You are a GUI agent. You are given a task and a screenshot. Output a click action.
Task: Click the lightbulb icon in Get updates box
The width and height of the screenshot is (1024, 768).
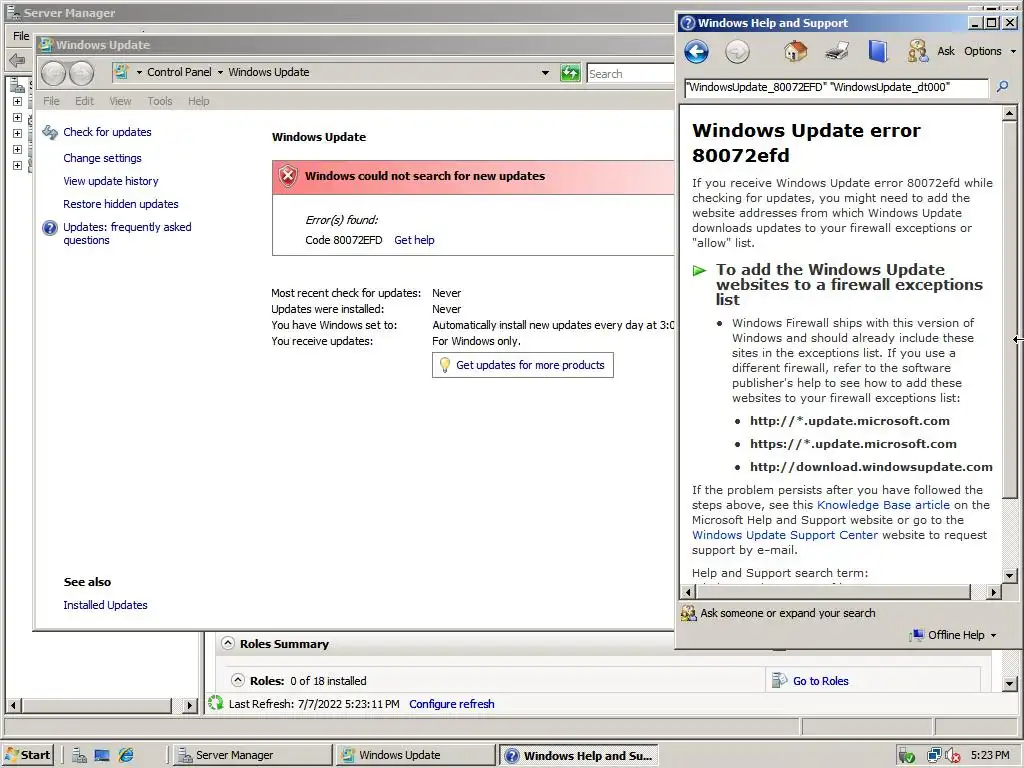point(445,365)
